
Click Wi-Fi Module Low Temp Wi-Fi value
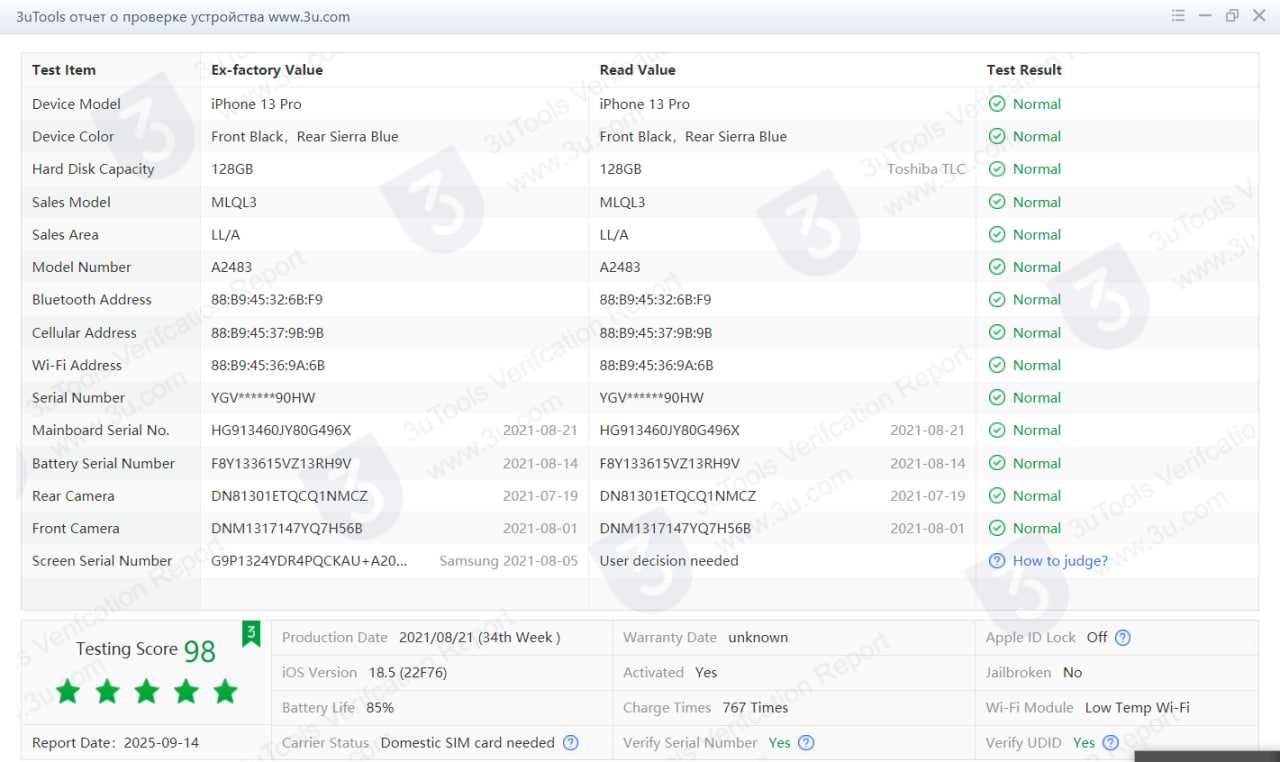1137,708
